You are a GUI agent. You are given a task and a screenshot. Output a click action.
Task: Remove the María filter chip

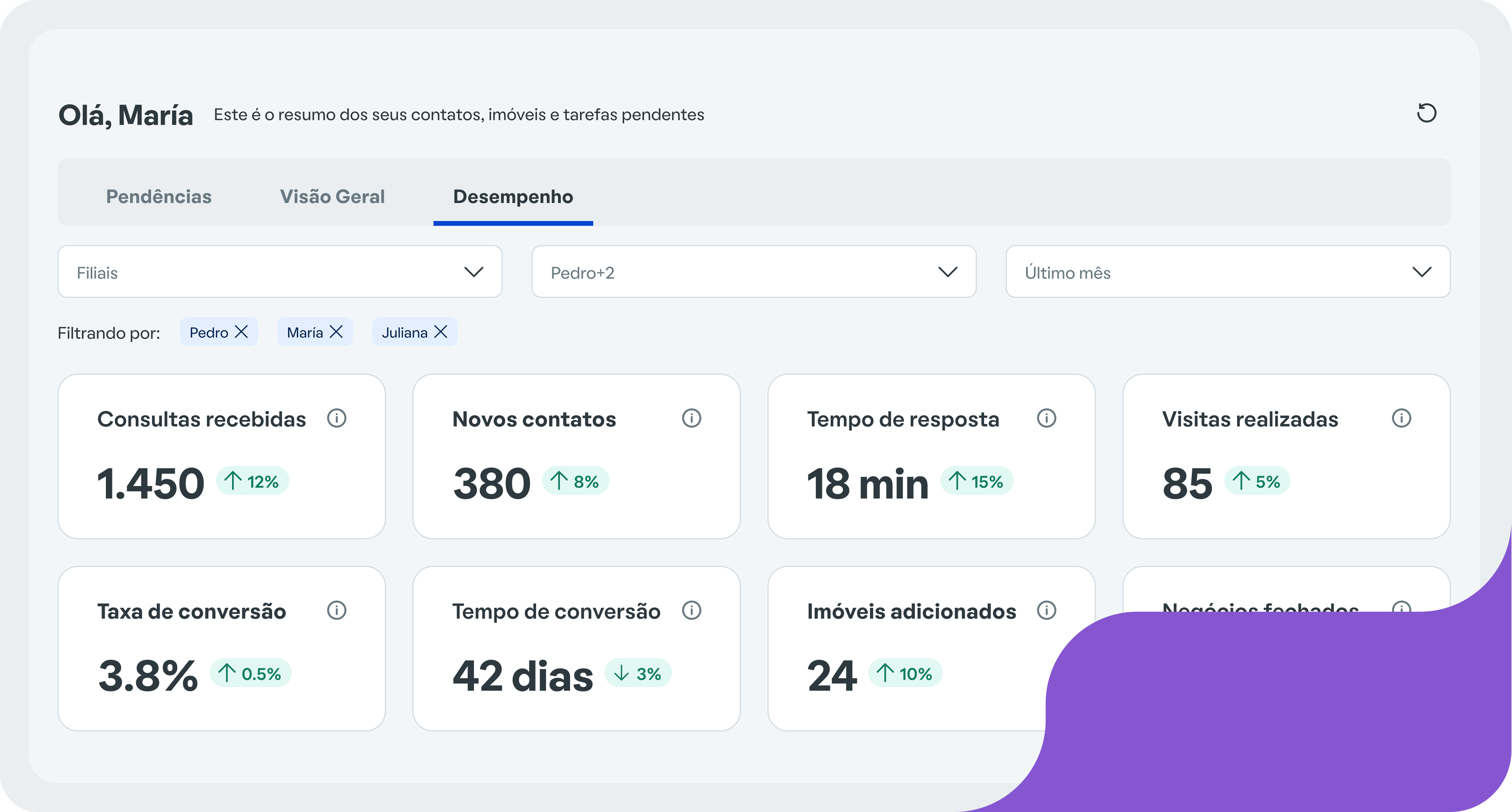pos(336,332)
